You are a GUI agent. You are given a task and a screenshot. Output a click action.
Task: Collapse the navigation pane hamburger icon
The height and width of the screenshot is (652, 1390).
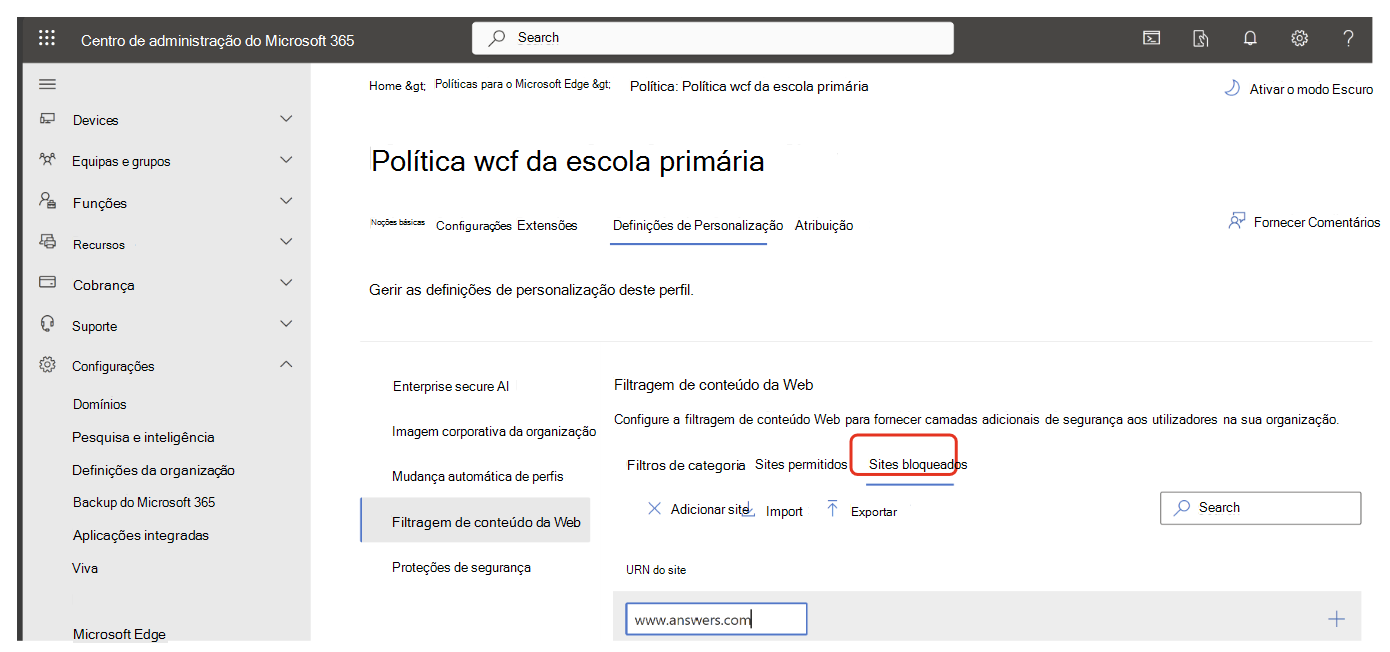point(47,84)
